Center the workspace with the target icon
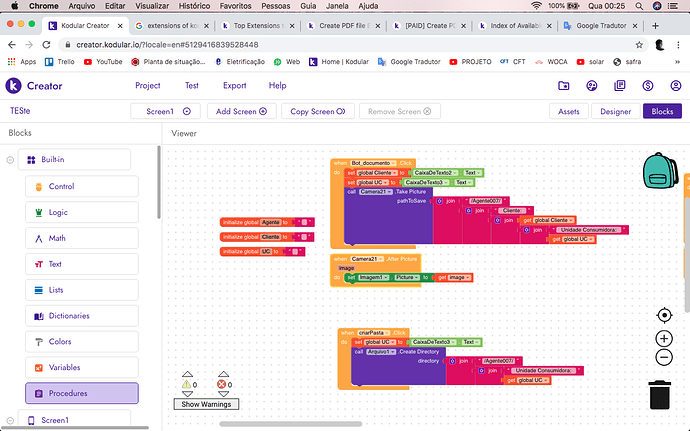The image size is (690, 431). click(x=664, y=315)
